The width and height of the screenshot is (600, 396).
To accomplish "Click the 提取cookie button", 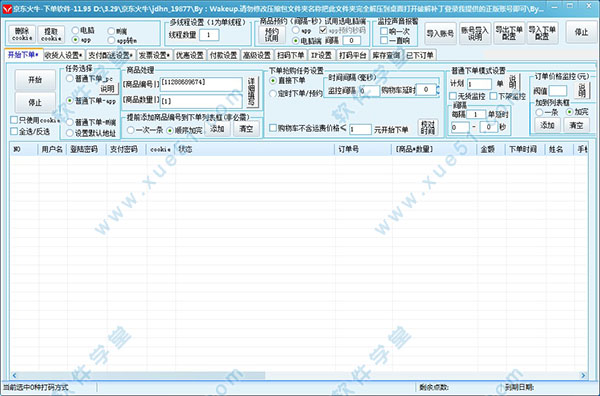I will (51, 34).
